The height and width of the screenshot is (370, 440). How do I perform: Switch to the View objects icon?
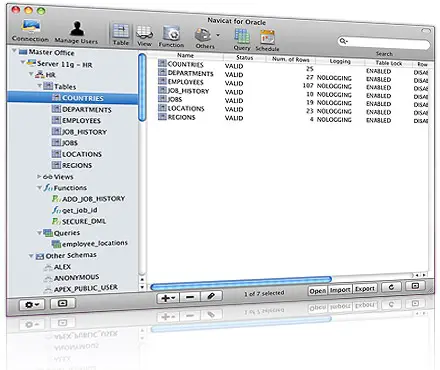click(x=144, y=36)
